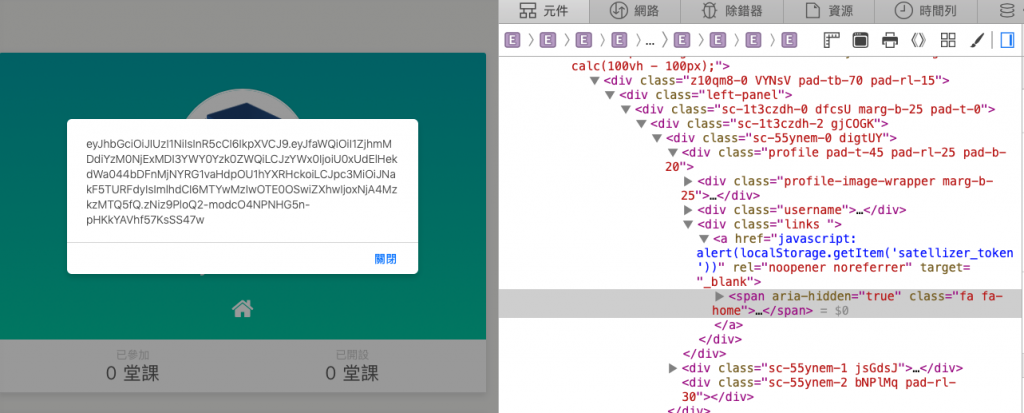This screenshot has height=413, width=1024.
Task: Switch to the 網路 tab
Action: pos(633,11)
